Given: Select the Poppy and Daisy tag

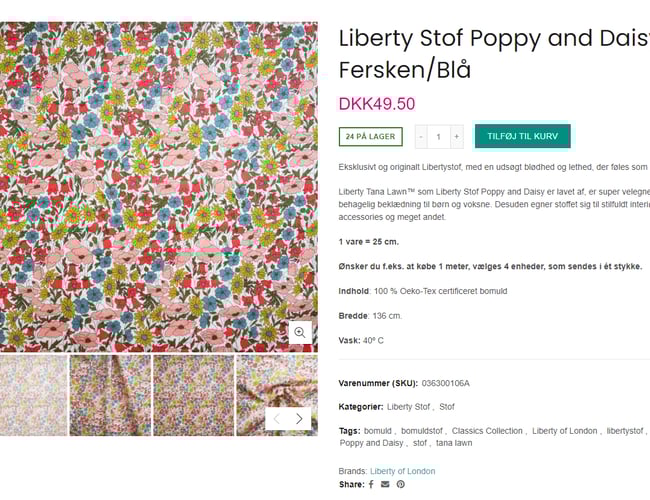Looking at the screenshot, I should pyautogui.click(x=371, y=443).
